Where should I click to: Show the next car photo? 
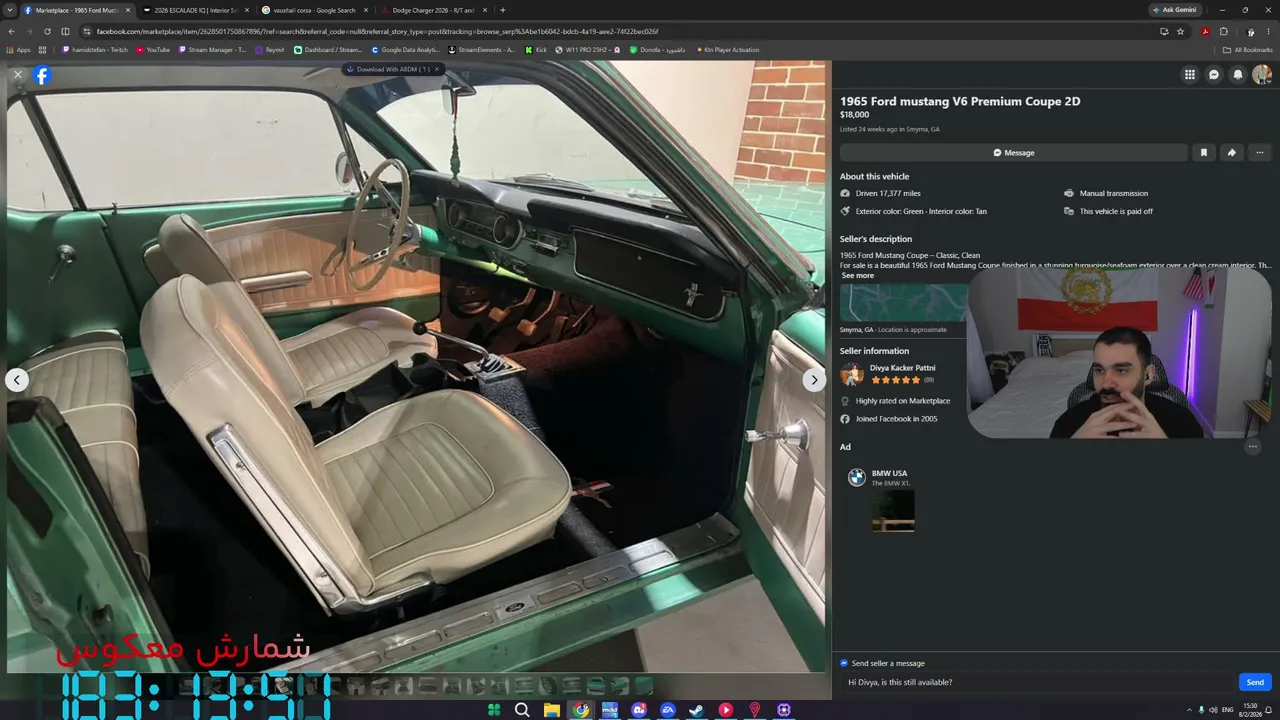[814, 379]
